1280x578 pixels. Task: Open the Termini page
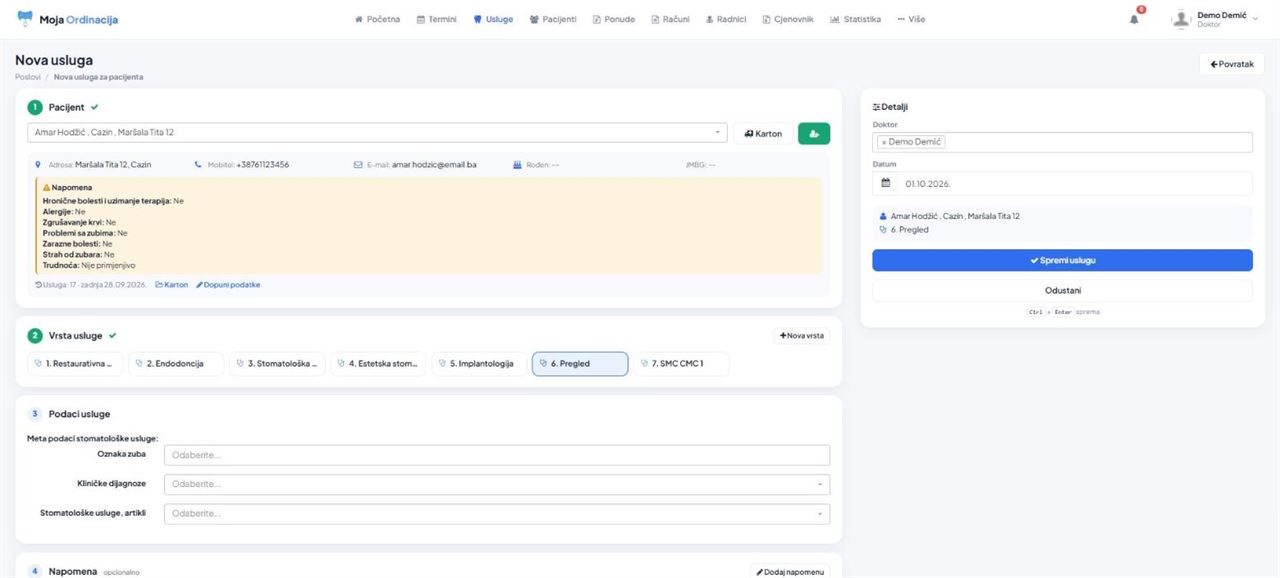436,19
